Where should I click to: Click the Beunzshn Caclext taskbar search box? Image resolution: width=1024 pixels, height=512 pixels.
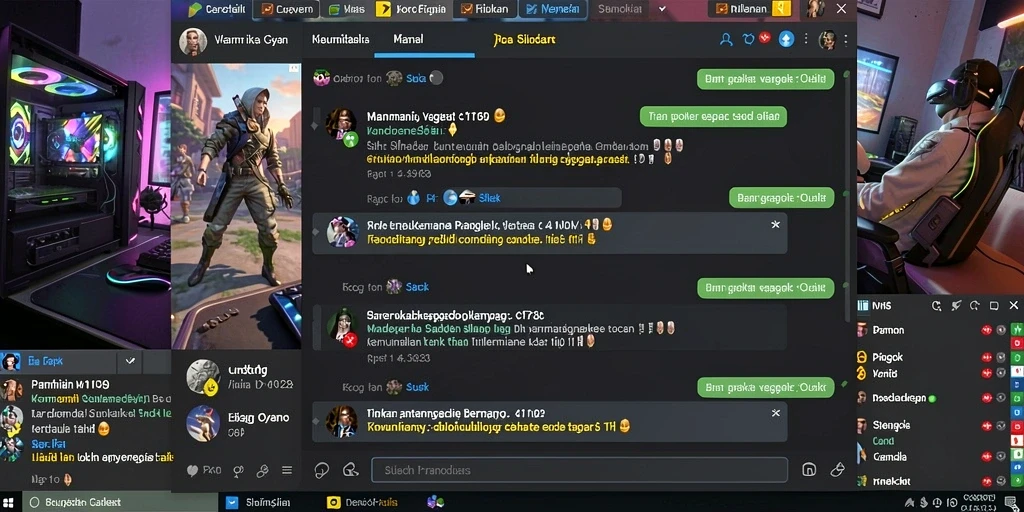(x=120, y=502)
